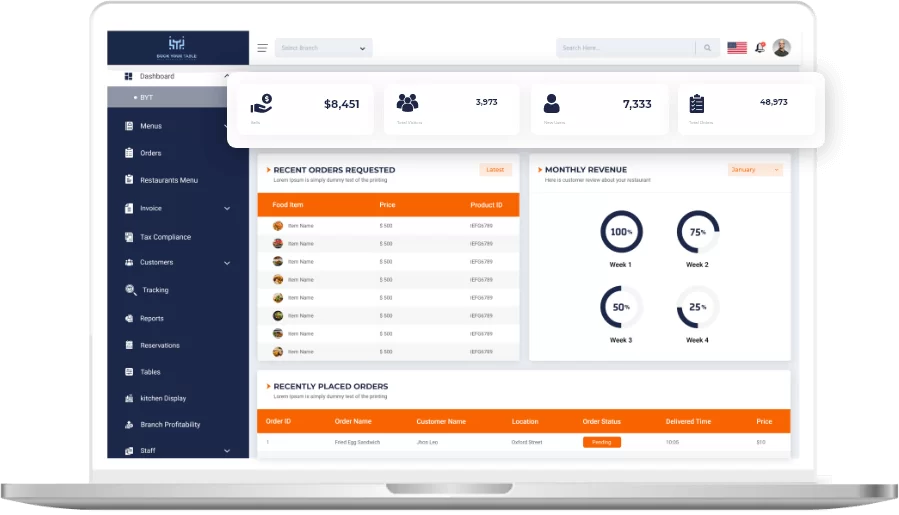899x515 pixels.
Task: Expand the Customers submenu chevron
Action: 227,263
